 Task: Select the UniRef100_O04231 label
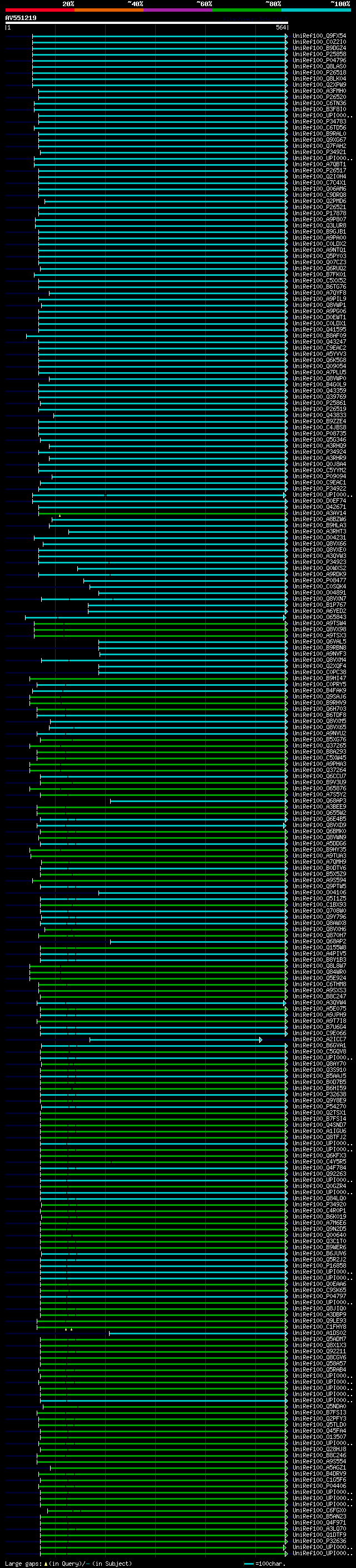point(319,537)
